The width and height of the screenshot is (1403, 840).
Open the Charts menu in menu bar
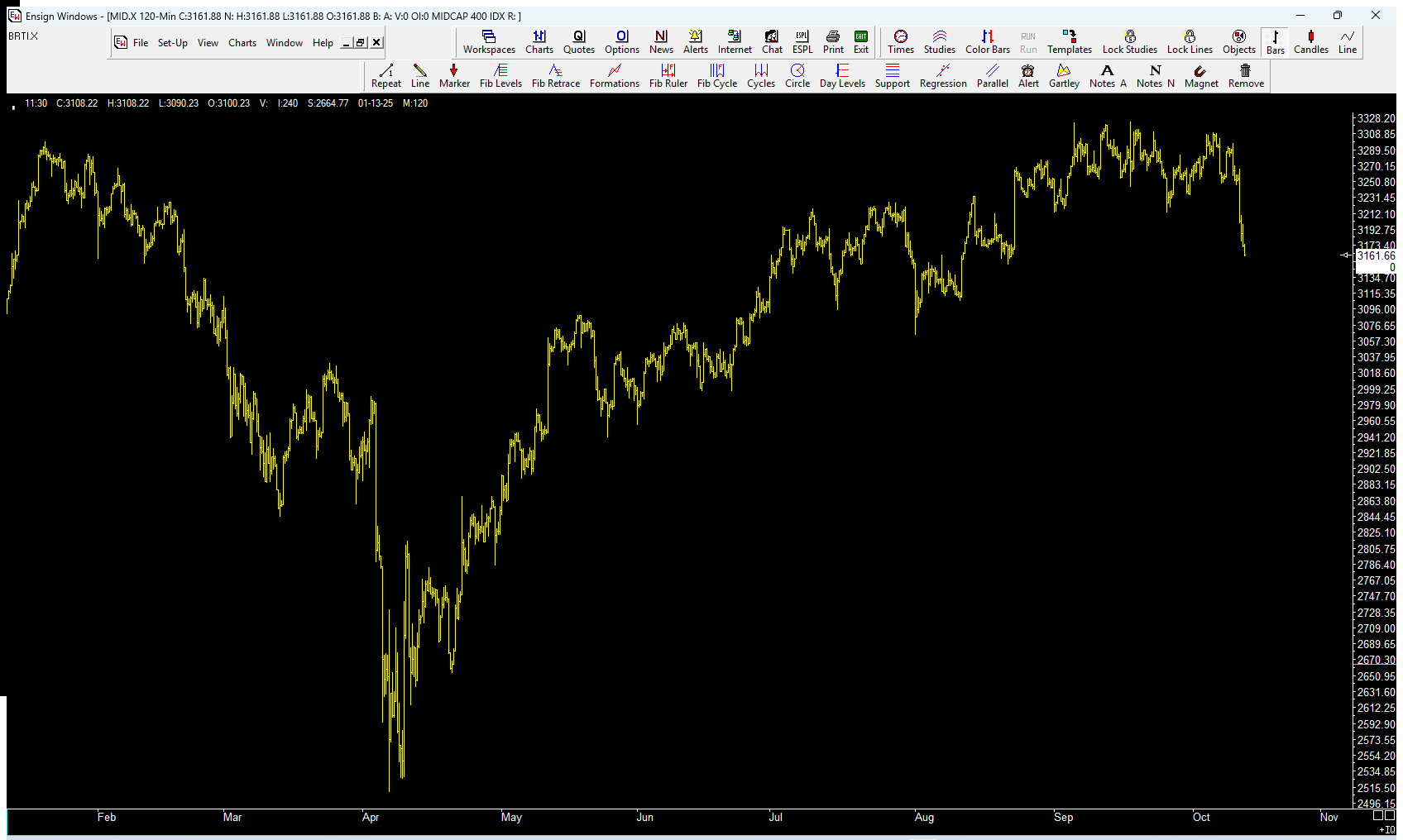242,43
